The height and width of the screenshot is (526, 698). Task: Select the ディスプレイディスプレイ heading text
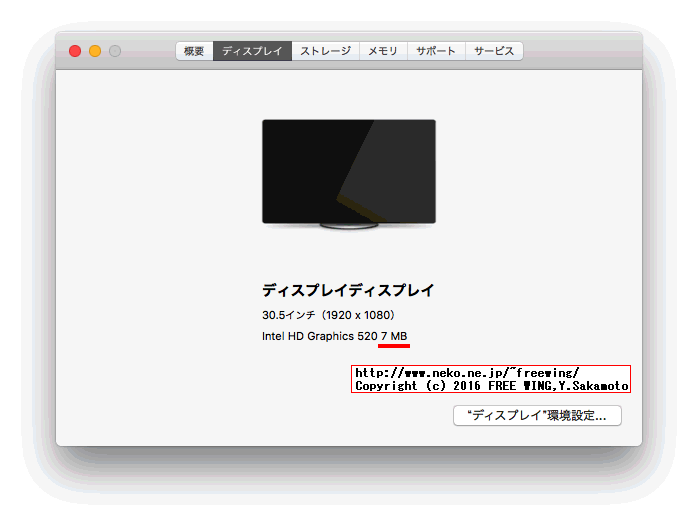coord(348,291)
